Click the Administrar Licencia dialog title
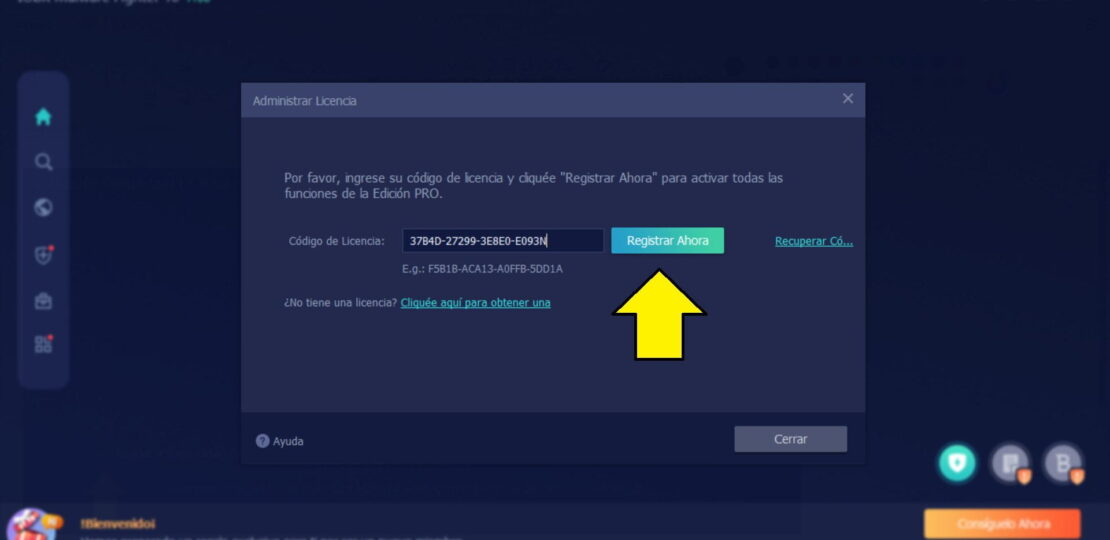 click(304, 100)
